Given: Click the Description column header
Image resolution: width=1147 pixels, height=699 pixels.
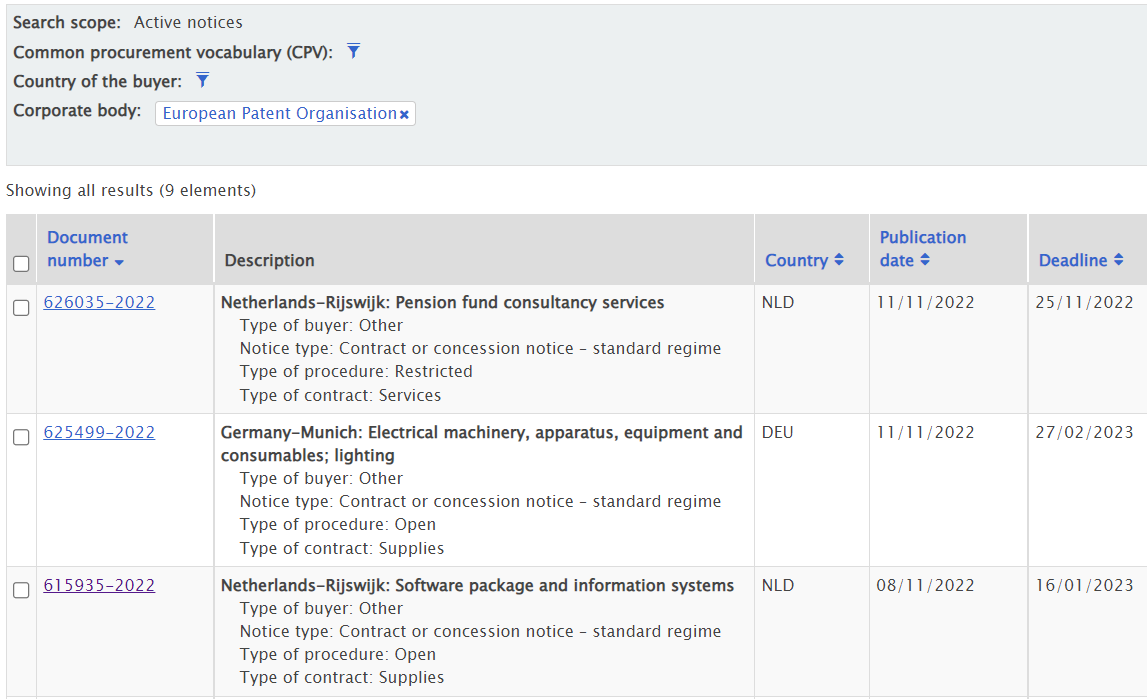Looking at the screenshot, I should (269, 260).
